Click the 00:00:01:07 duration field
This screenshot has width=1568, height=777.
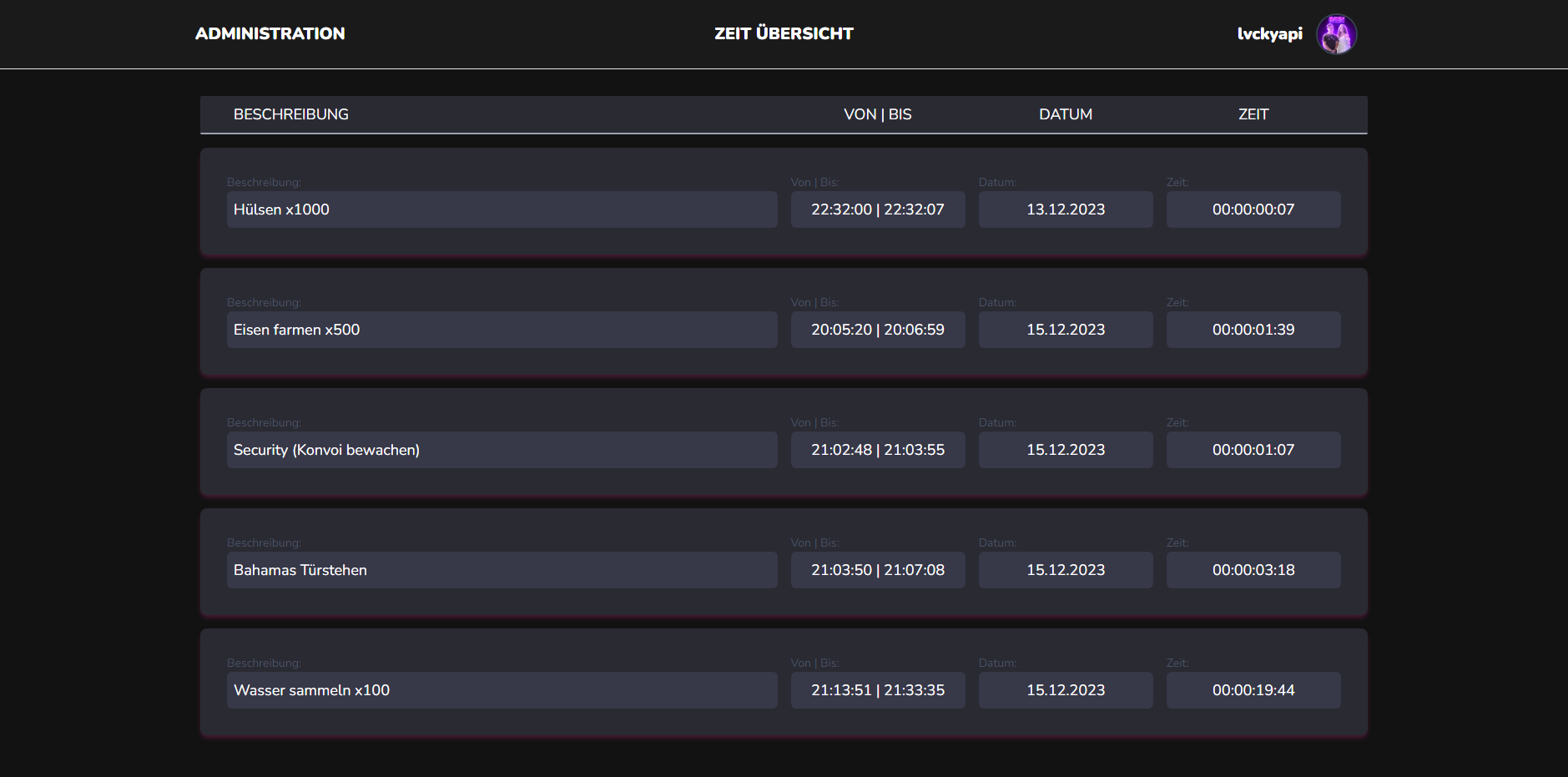[x=1253, y=450]
